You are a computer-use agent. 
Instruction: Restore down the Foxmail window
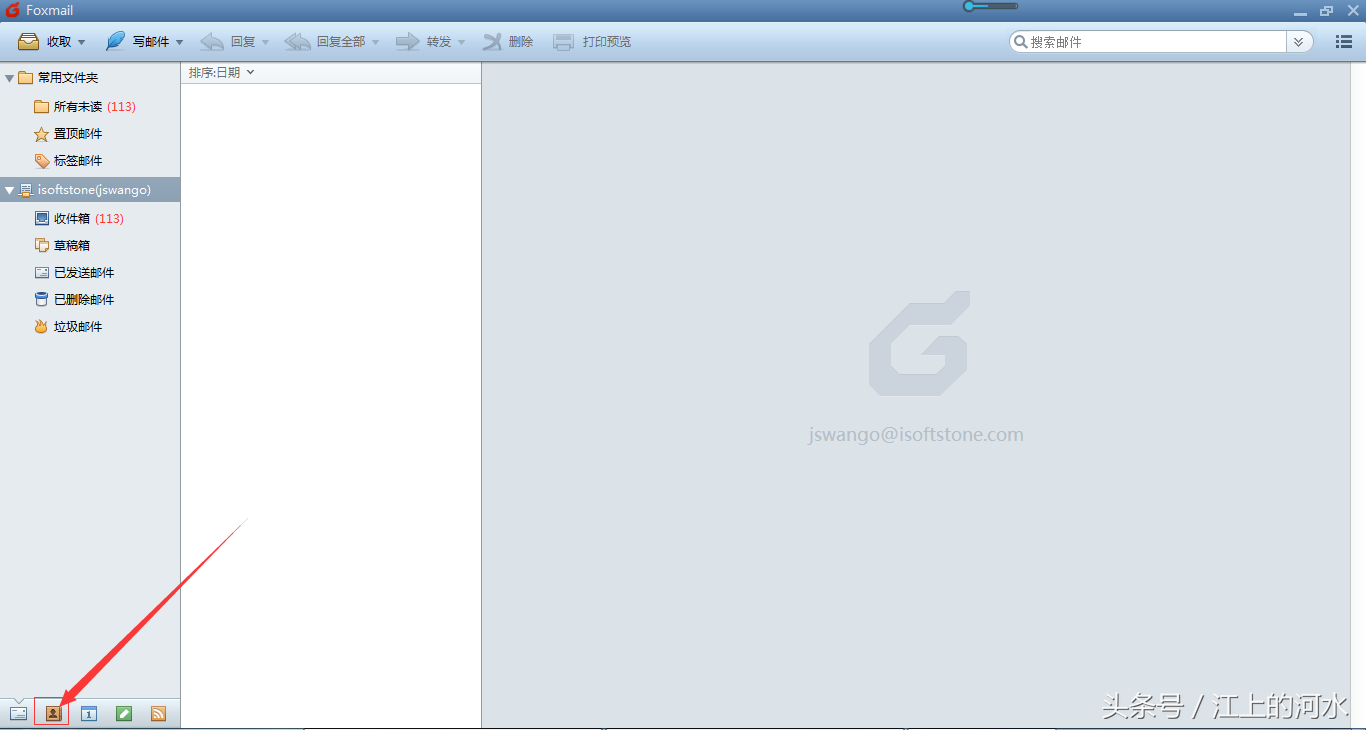(x=1326, y=11)
